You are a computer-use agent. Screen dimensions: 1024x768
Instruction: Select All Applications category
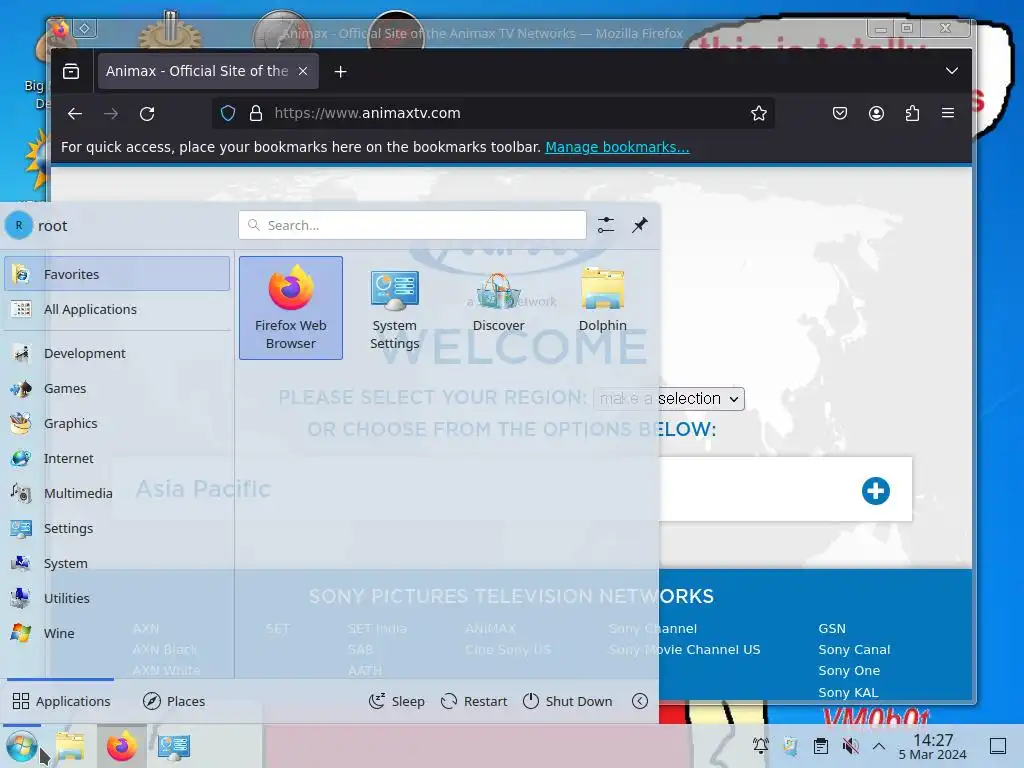pos(117,310)
